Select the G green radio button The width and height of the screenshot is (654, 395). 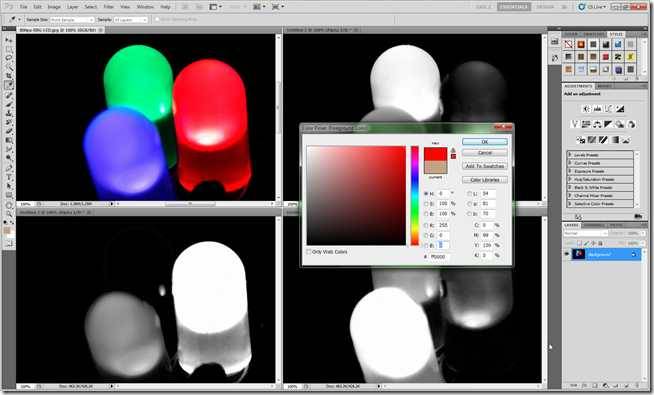tap(426, 235)
